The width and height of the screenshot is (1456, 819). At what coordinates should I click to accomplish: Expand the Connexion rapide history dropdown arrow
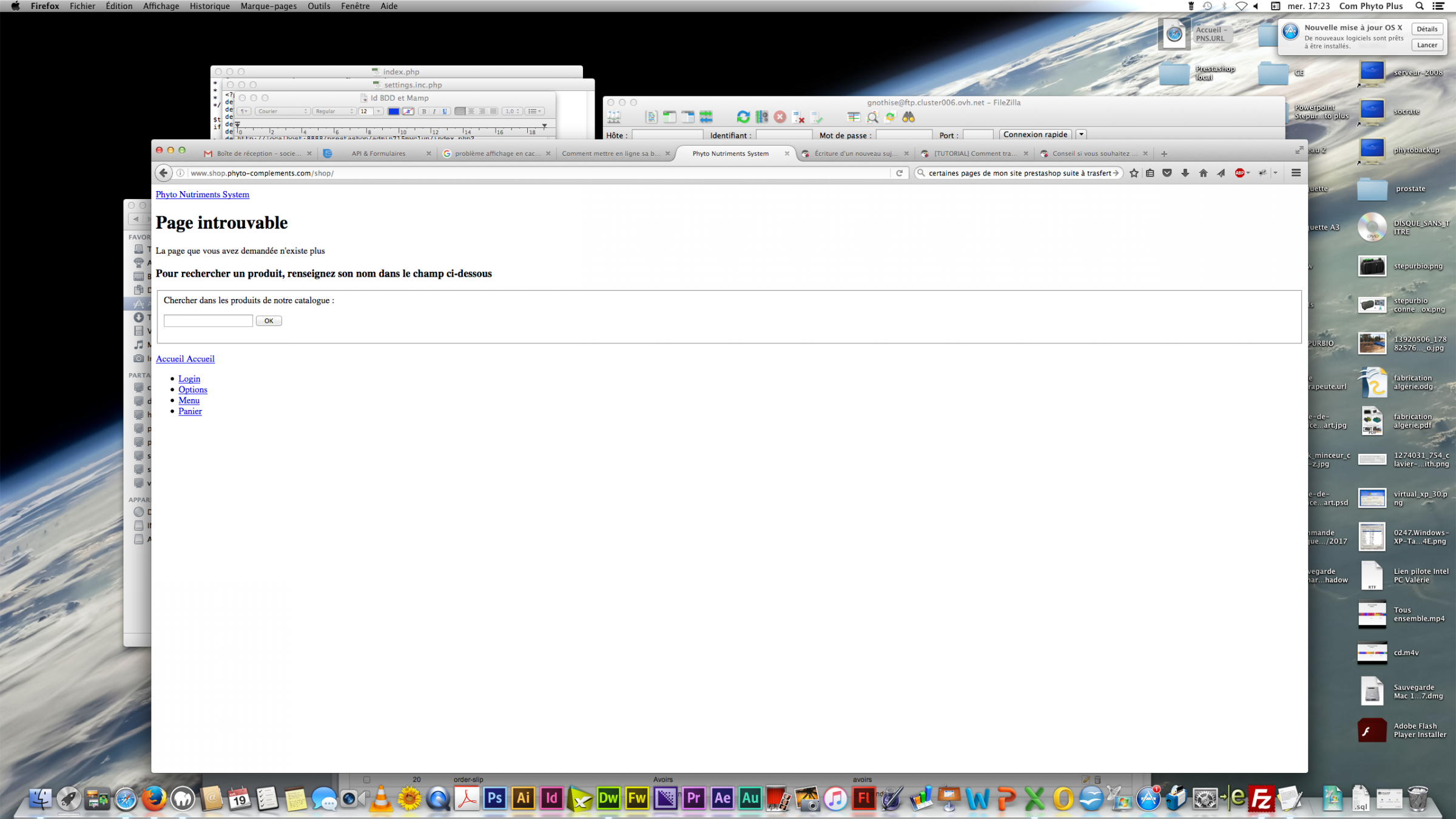1081,135
